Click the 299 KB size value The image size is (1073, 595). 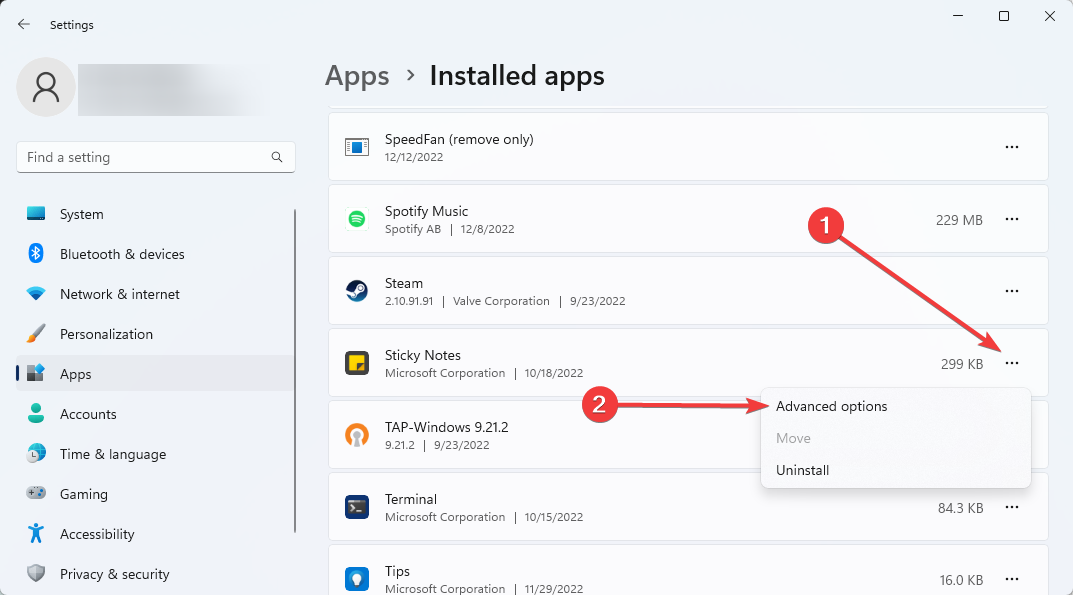click(961, 364)
